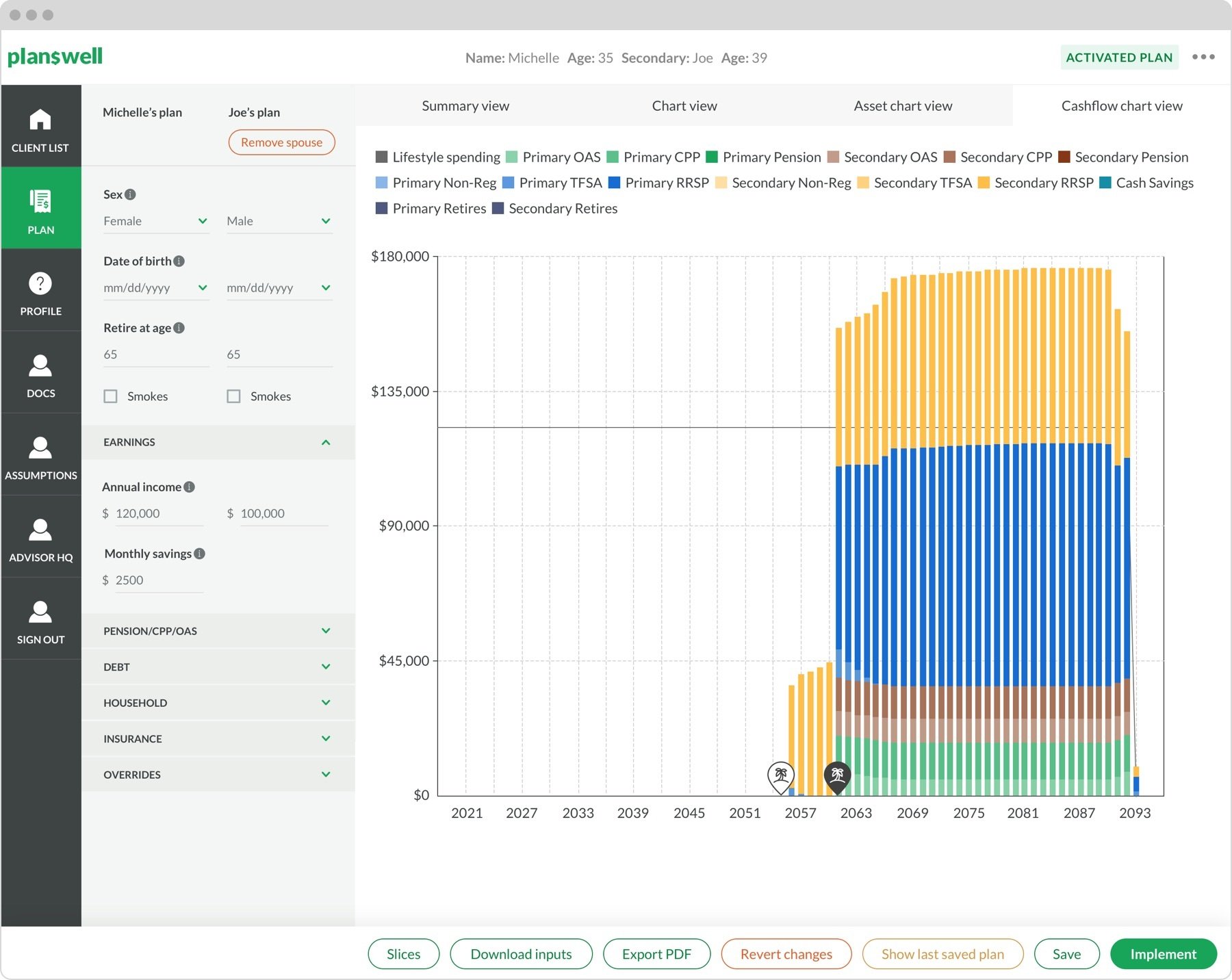
Task: Click the Activated Plan badge
Action: pyautogui.click(x=1119, y=57)
